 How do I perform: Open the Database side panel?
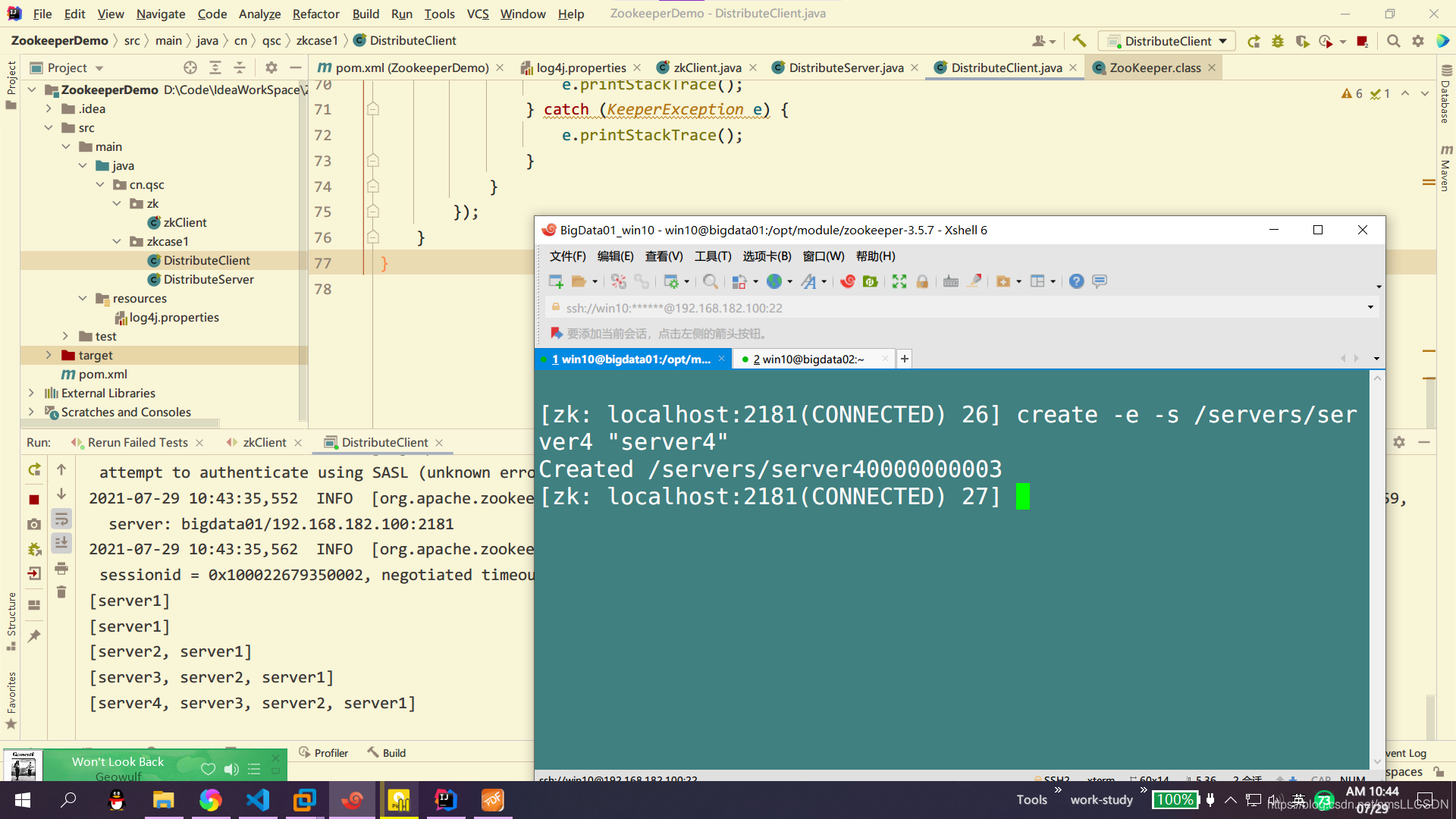click(x=1445, y=94)
